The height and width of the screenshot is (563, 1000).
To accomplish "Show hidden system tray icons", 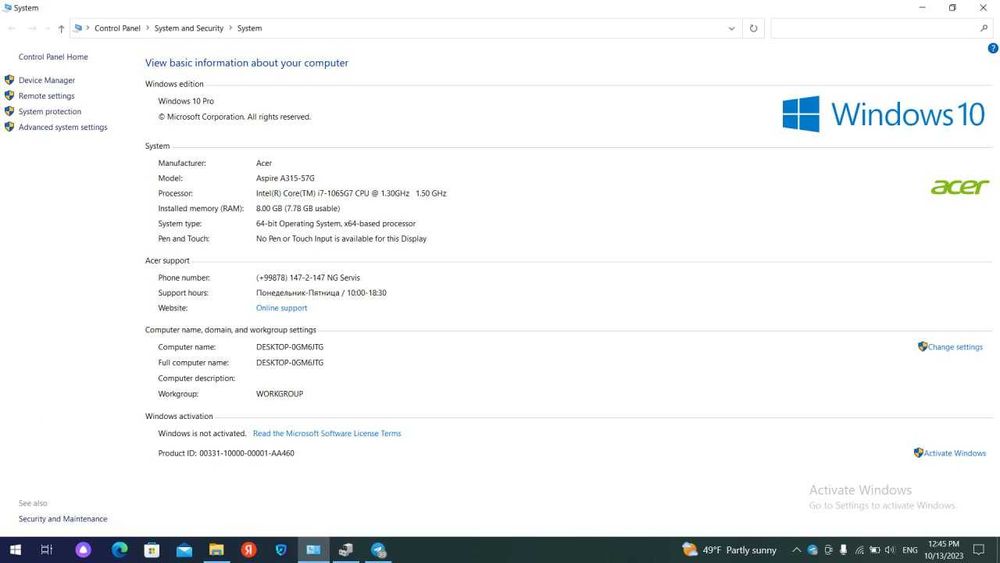I will pos(796,550).
